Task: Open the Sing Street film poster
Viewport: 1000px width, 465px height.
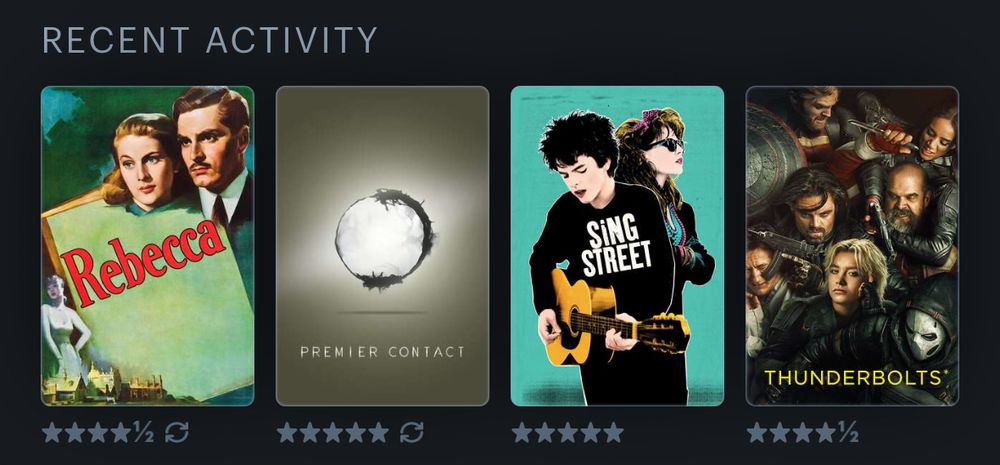Action: pyautogui.click(x=617, y=246)
